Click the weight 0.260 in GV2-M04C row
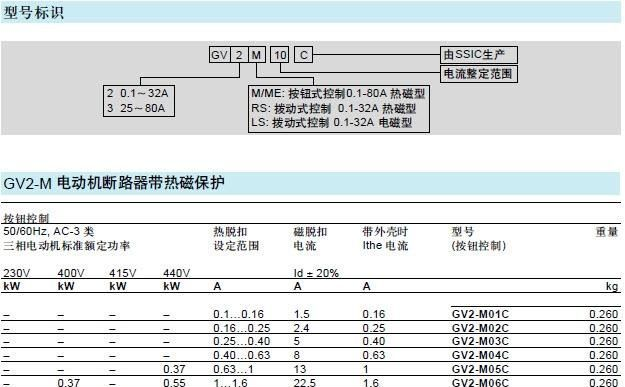Image resolution: width=625 pixels, height=387 pixels. pos(604,355)
